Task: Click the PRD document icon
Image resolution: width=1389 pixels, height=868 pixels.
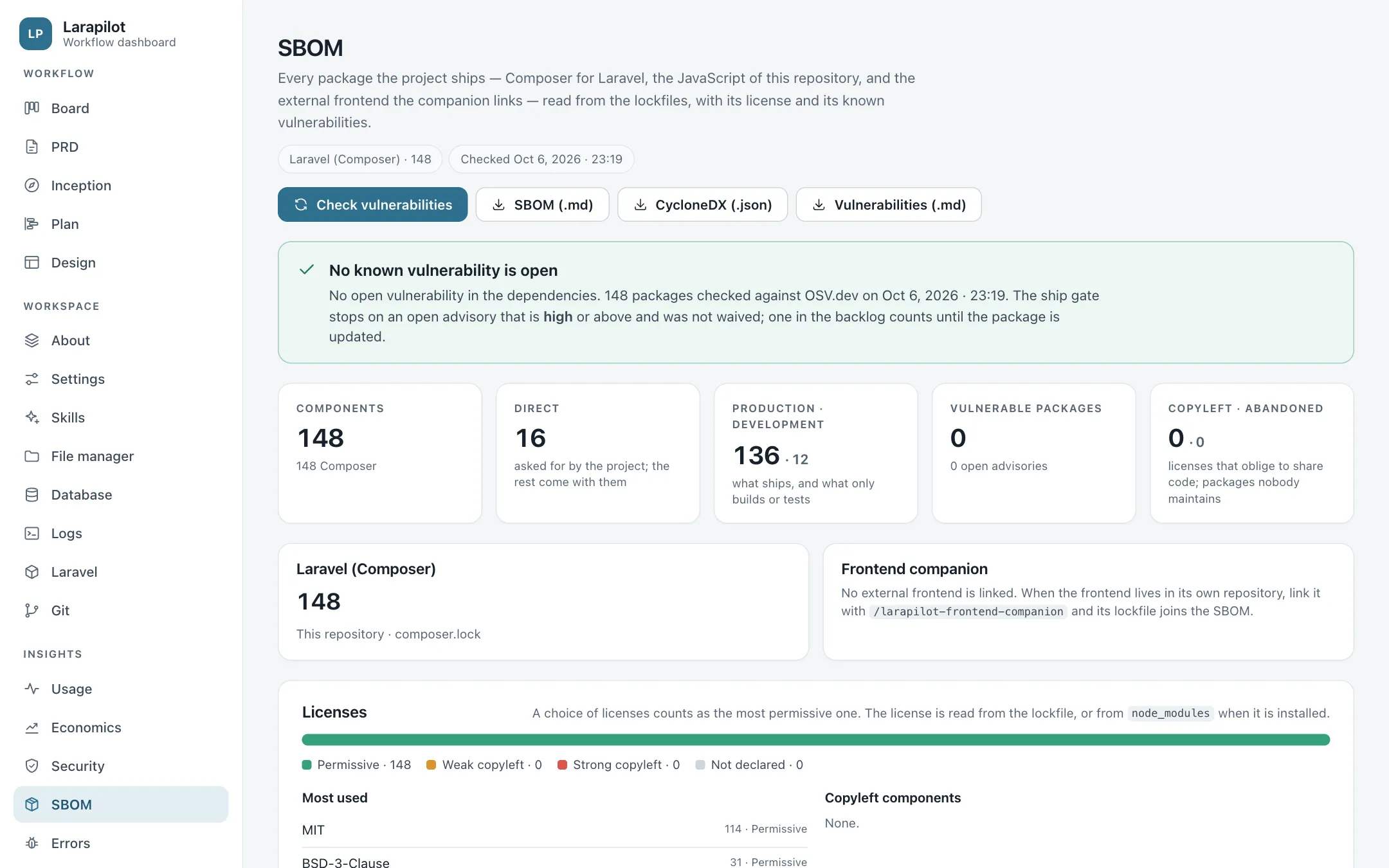Action: [32, 147]
